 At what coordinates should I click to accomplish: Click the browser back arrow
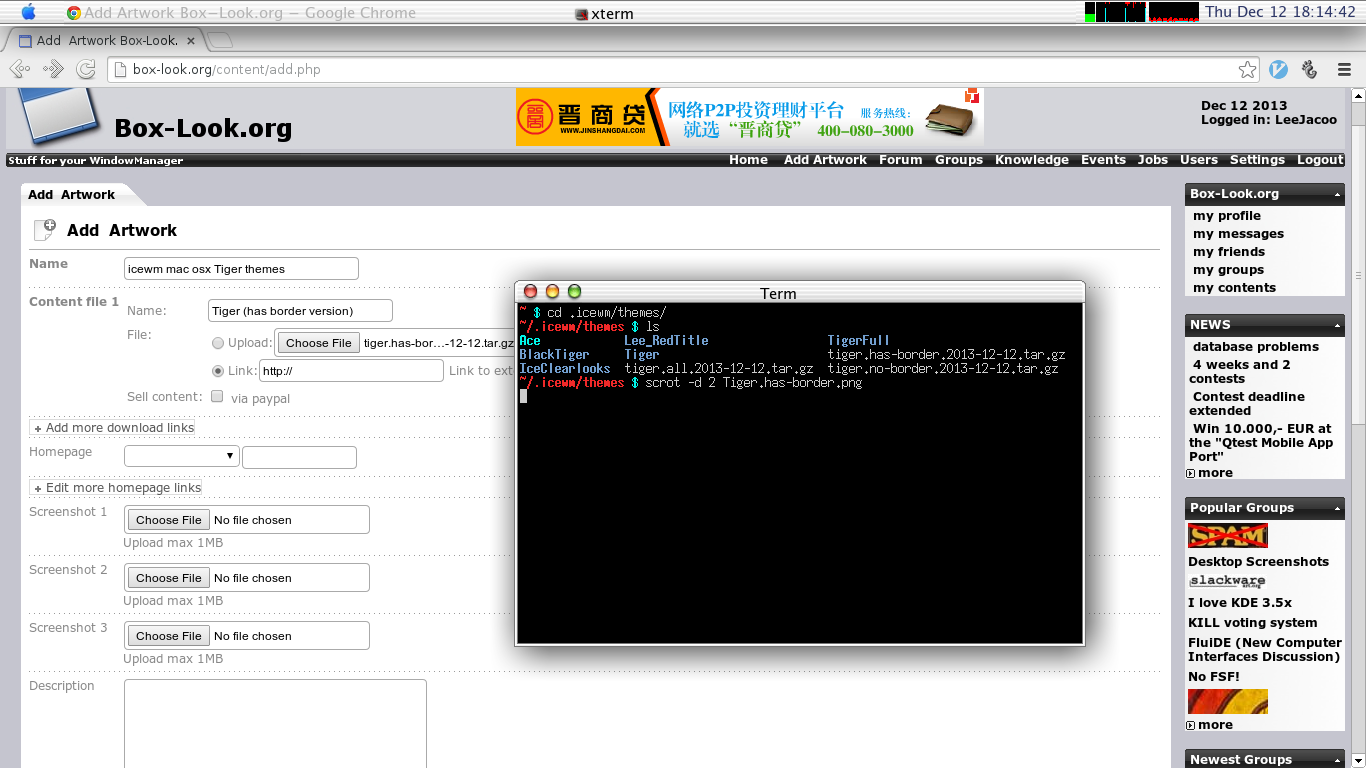[x=20, y=69]
